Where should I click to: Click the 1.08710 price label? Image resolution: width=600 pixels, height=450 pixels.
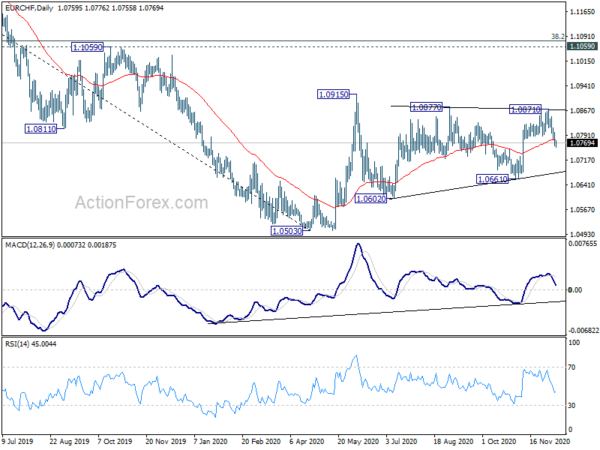click(525, 110)
